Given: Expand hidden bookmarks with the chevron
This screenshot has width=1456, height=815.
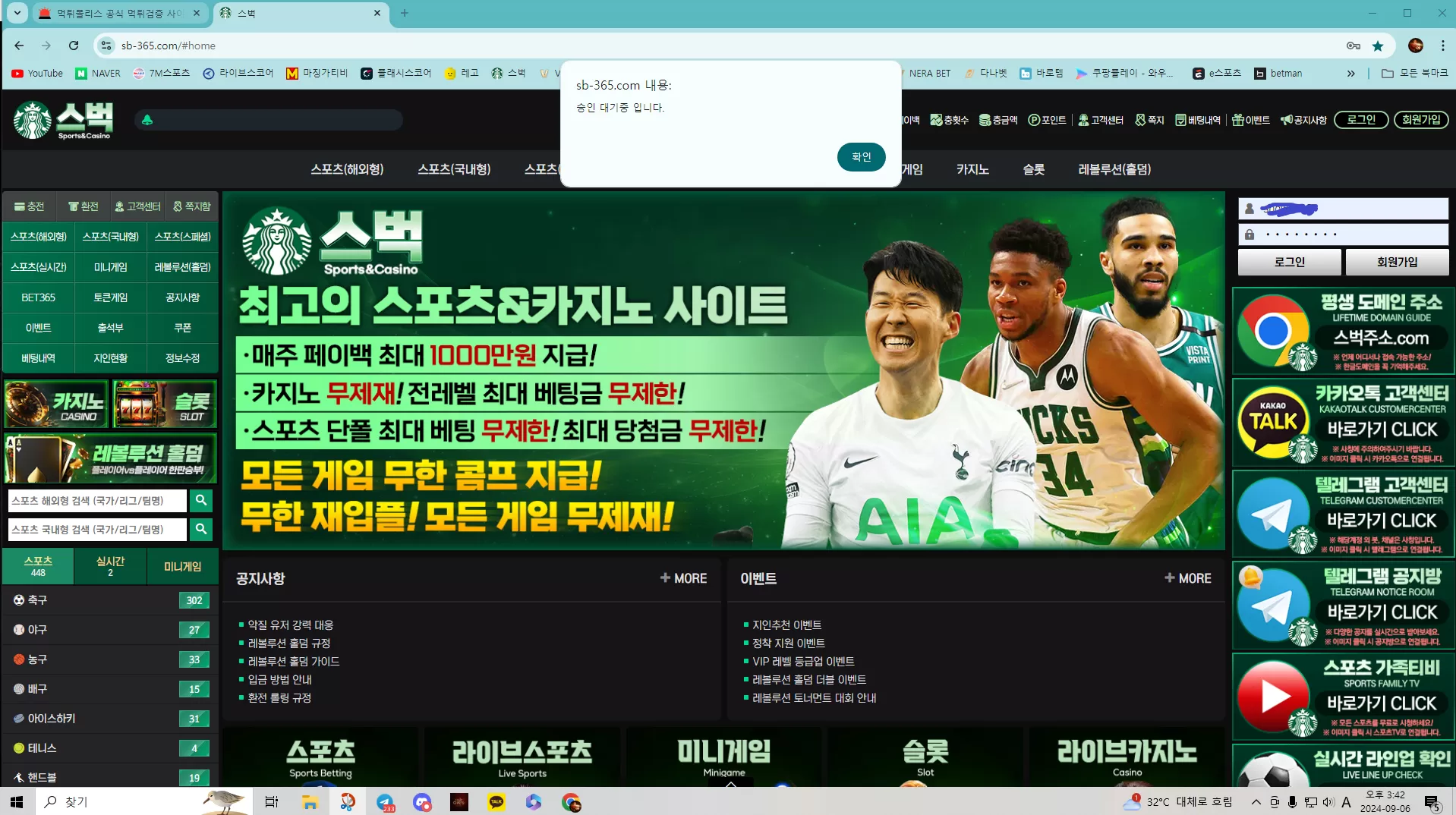Looking at the screenshot, I should tap(1350, 74).
